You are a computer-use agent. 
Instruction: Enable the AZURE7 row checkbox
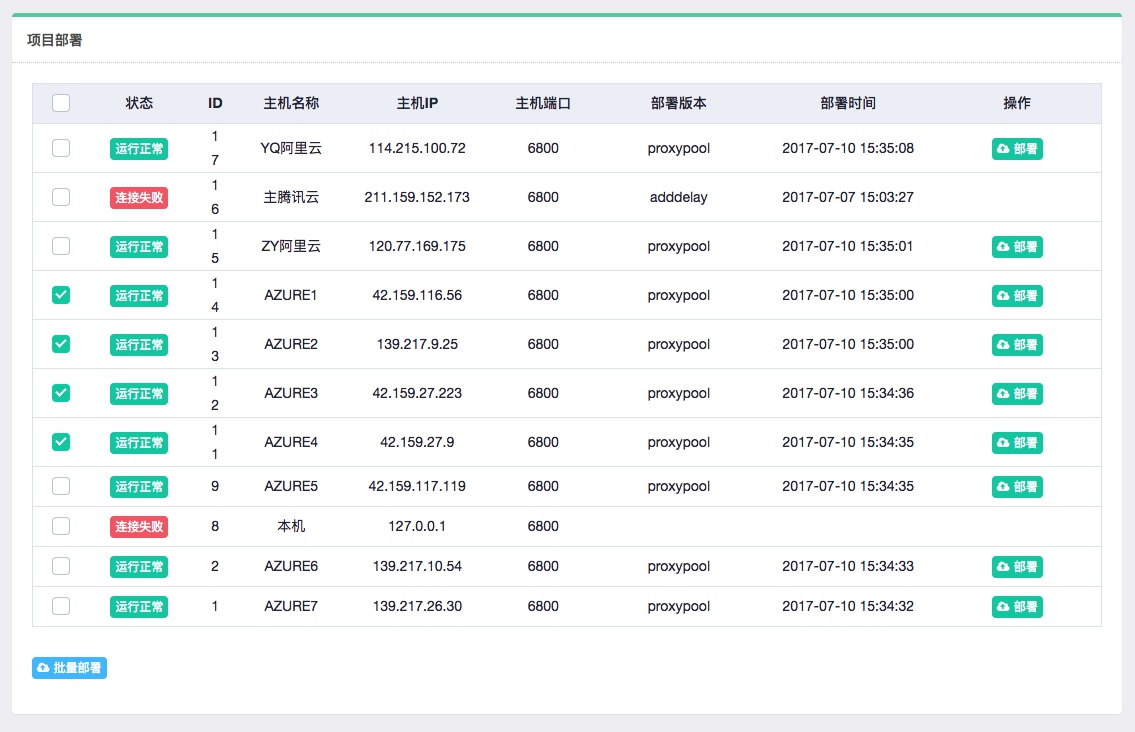click(61, 606)
